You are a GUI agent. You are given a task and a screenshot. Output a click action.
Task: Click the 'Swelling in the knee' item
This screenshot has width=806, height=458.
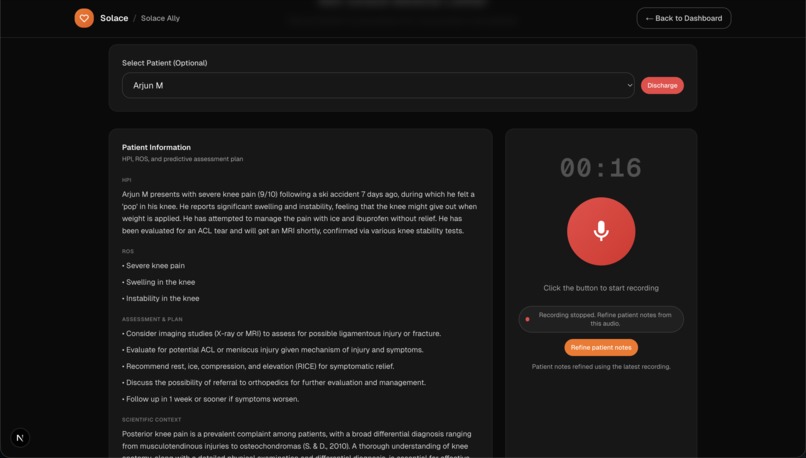pyautogui.click(x=158, y=282)
